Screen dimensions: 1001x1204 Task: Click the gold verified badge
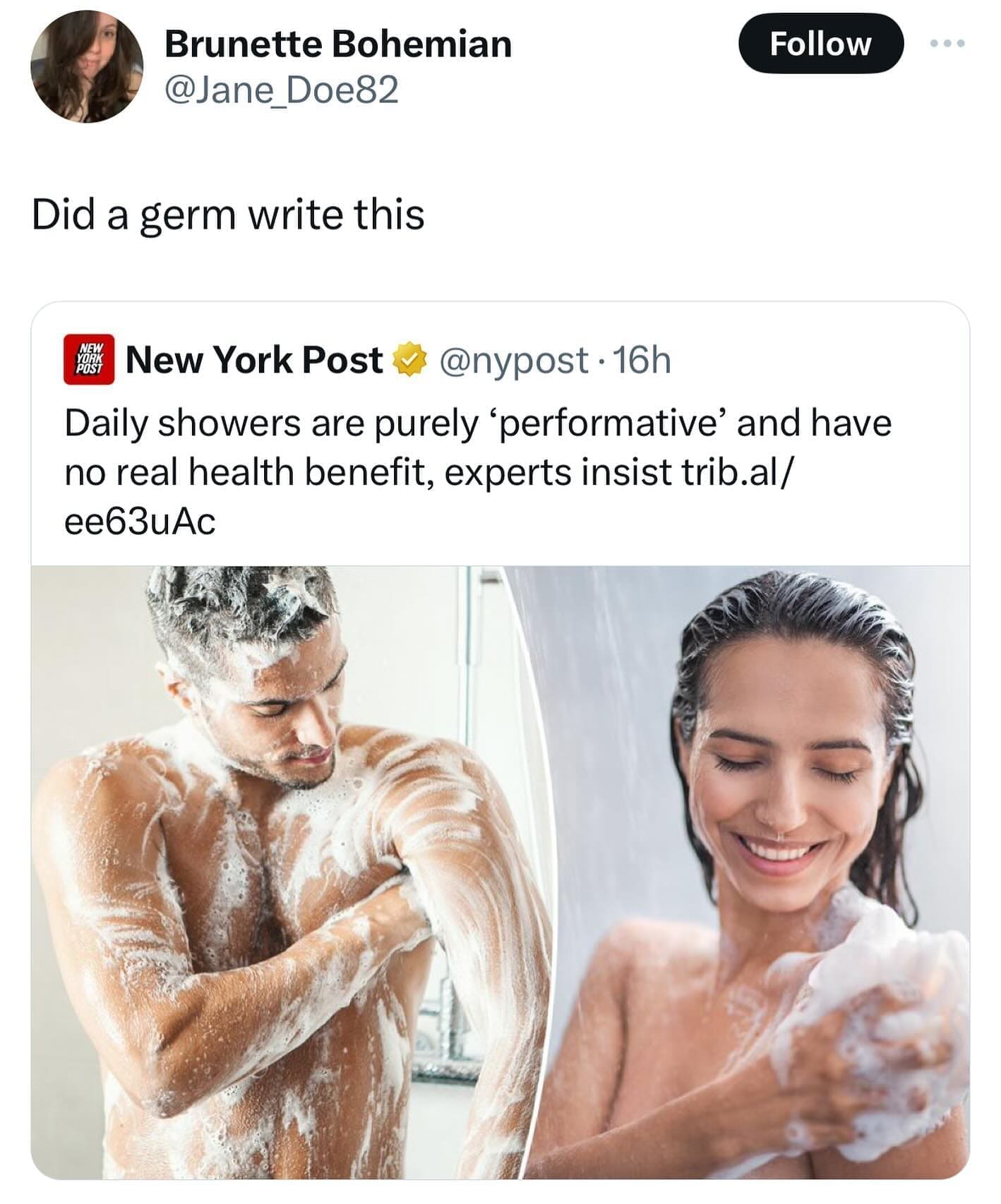click(410, 360)
